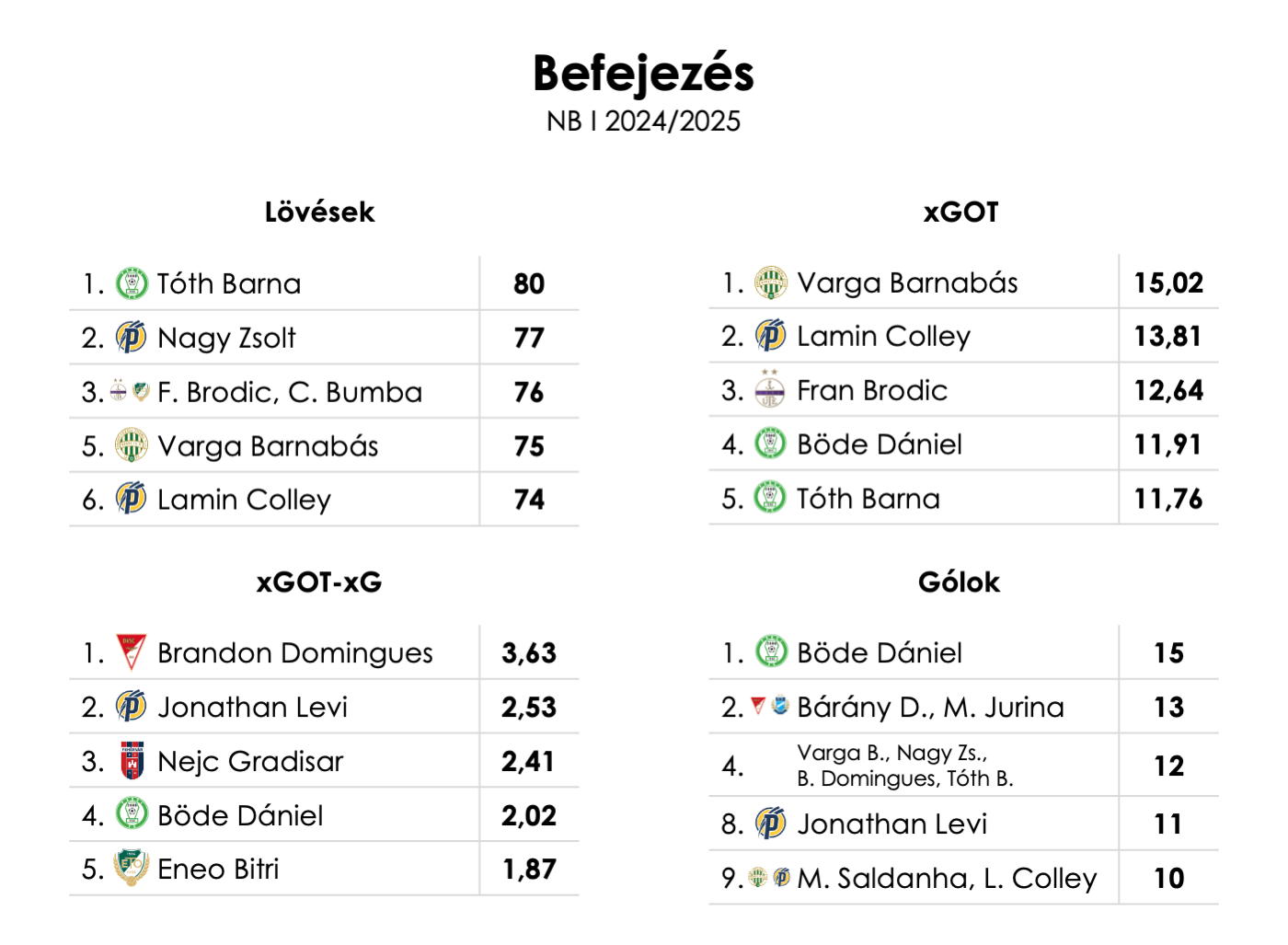
Task: Select the xGOT table heading
Action: [960, 213]
